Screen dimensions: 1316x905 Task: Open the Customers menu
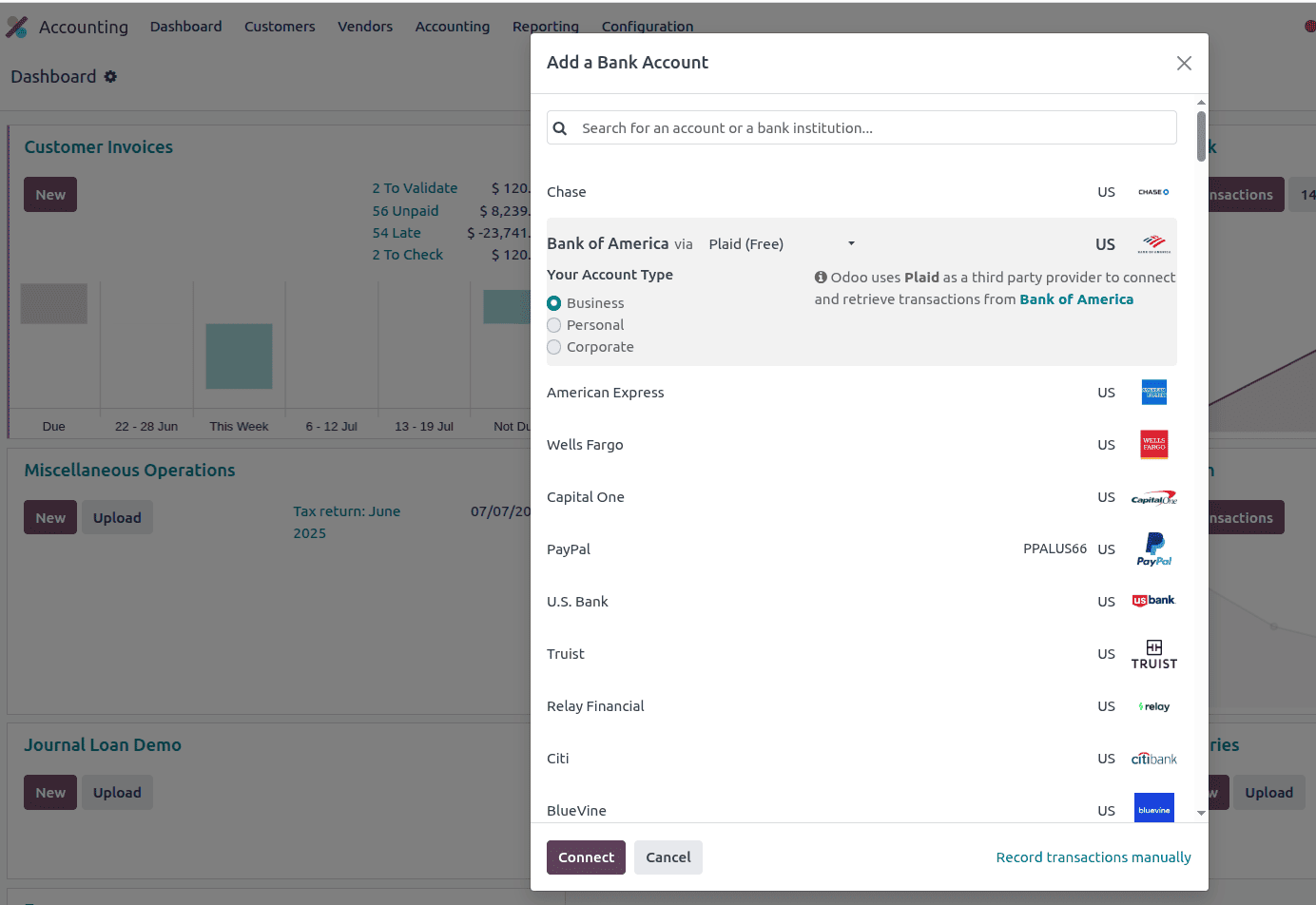click(280, 27)
